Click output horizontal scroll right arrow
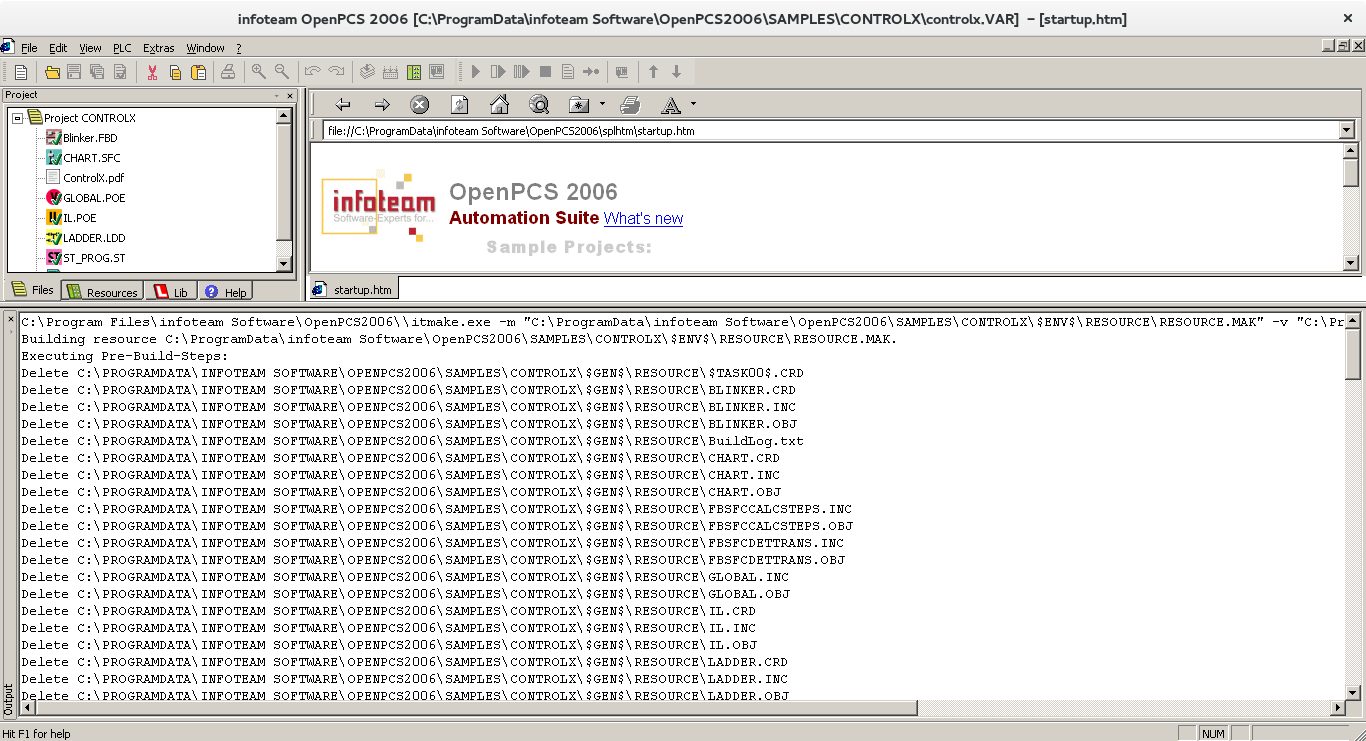Image resolution: width=1366 pixels, height=741 pixels. pos(1337,708)
